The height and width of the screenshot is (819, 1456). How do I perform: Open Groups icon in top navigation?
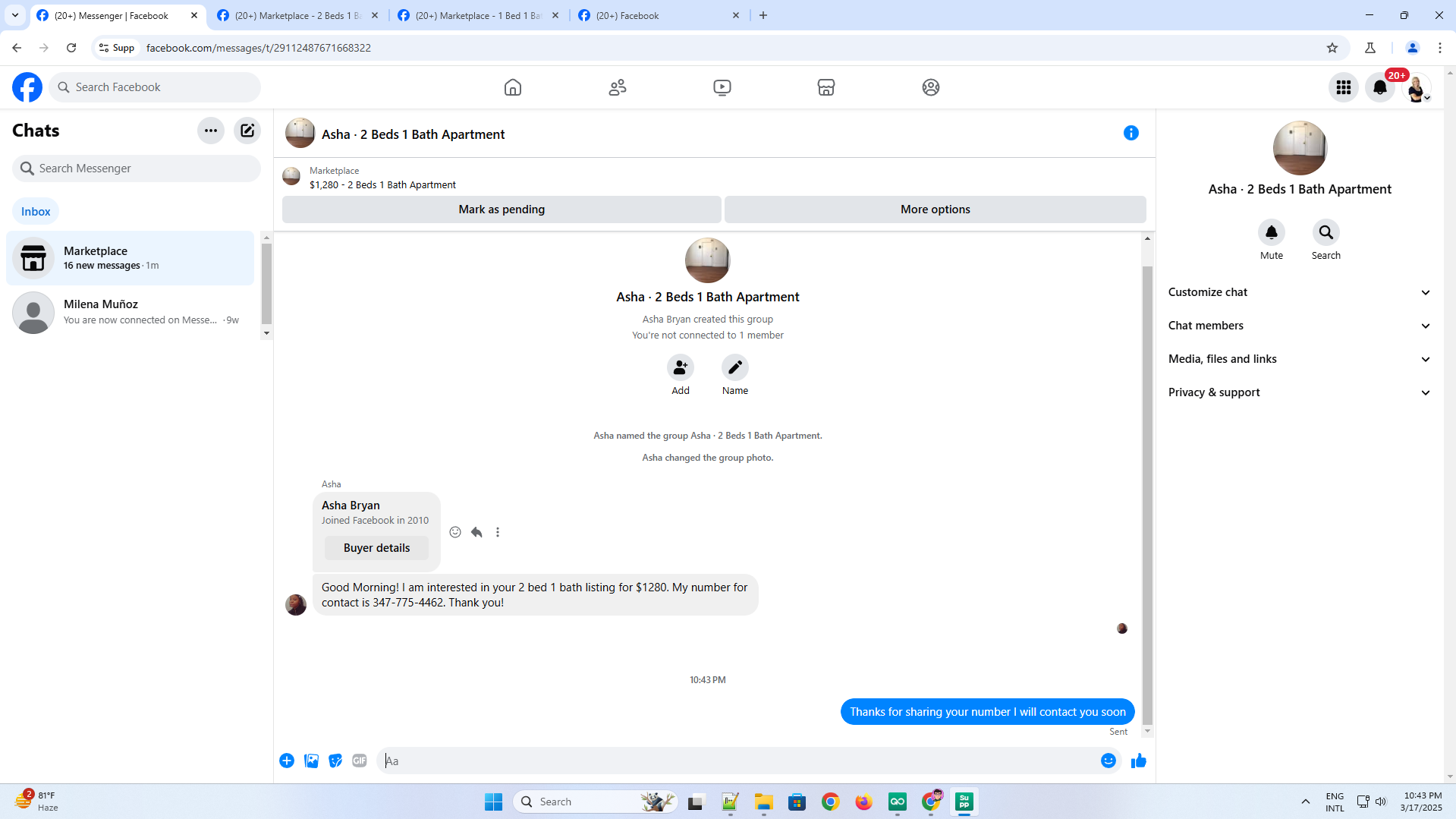coord(931,87)
